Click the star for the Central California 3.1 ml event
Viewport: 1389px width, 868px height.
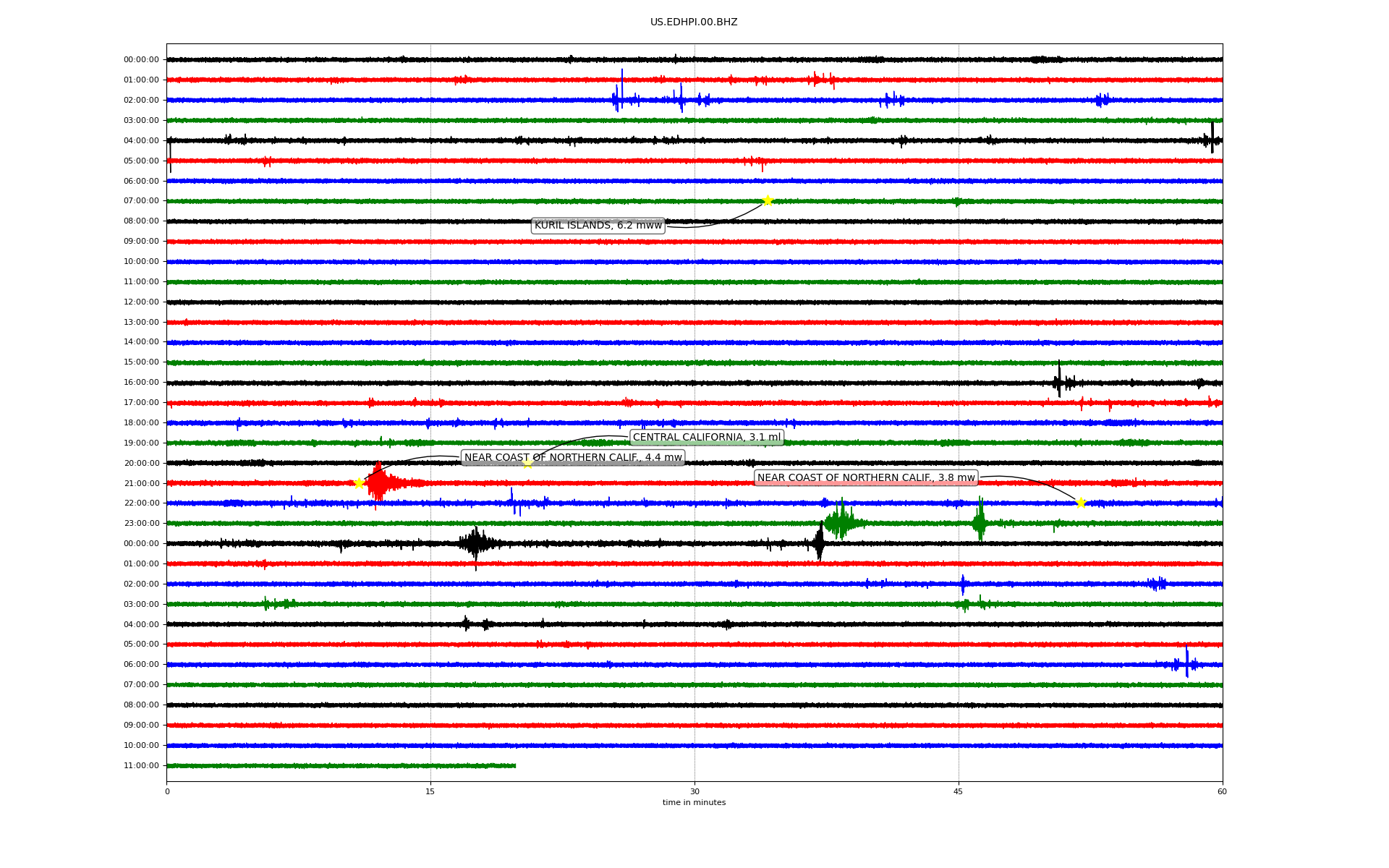tap(527, 463)
